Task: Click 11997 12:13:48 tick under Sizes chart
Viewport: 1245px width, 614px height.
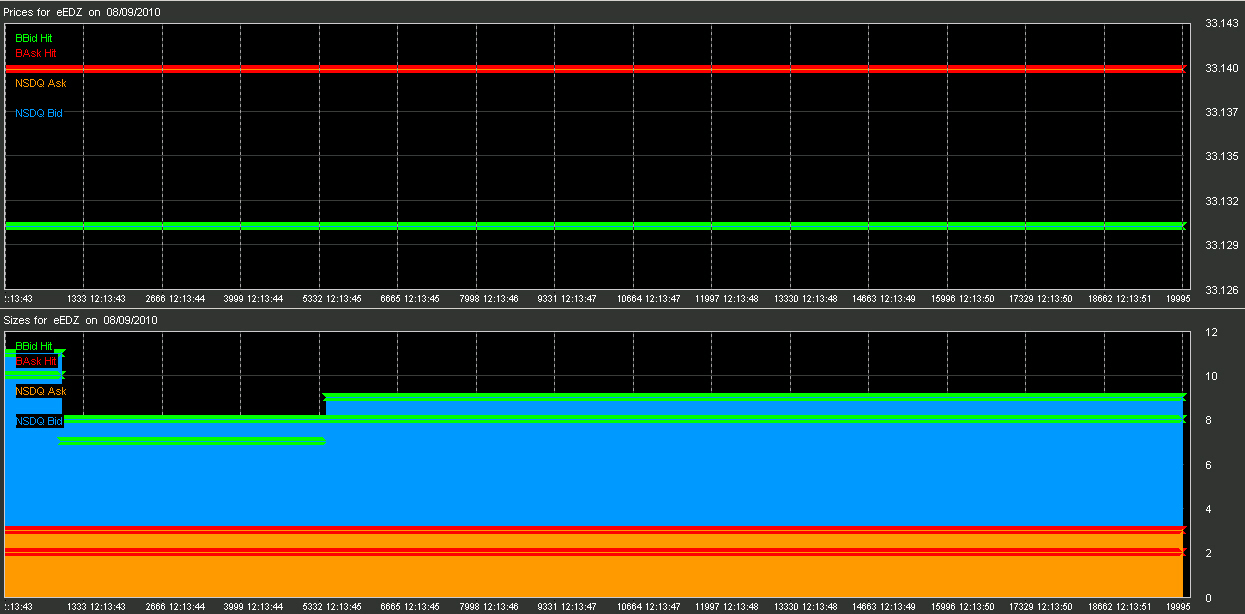Action: click(726, 606)
